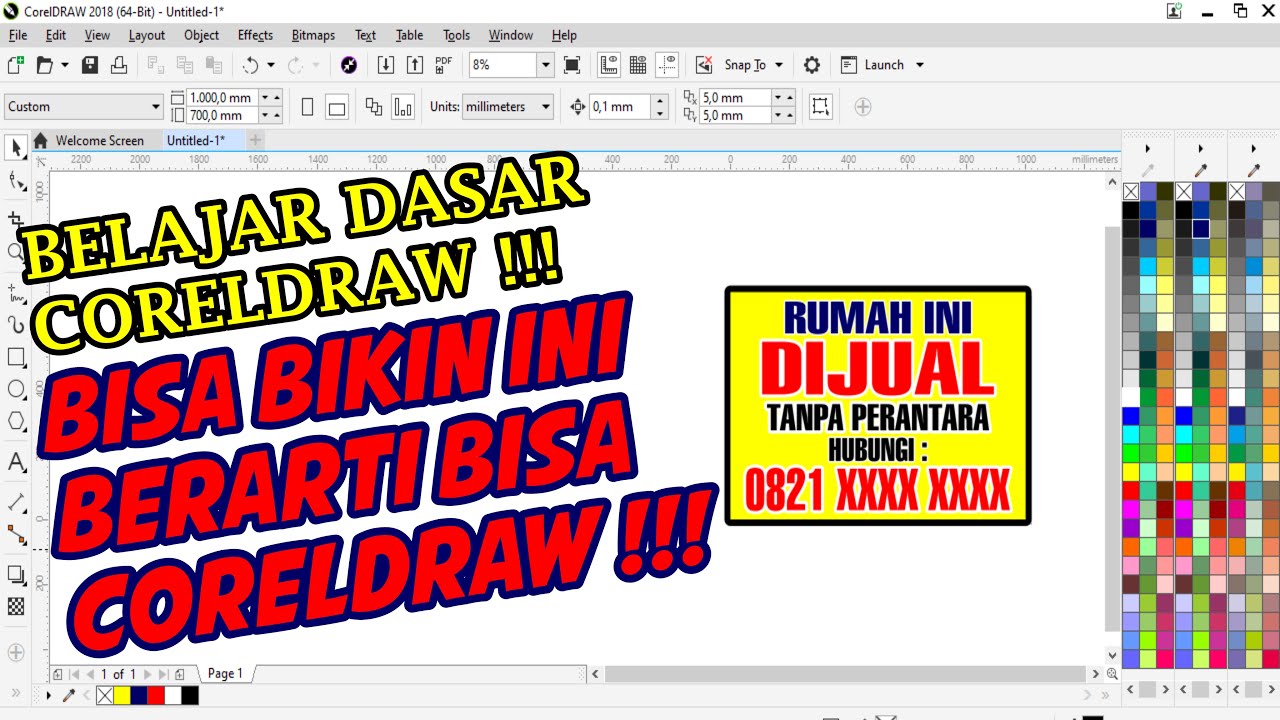Click the horizontal scrollbar below canvas

coord(845,674)
